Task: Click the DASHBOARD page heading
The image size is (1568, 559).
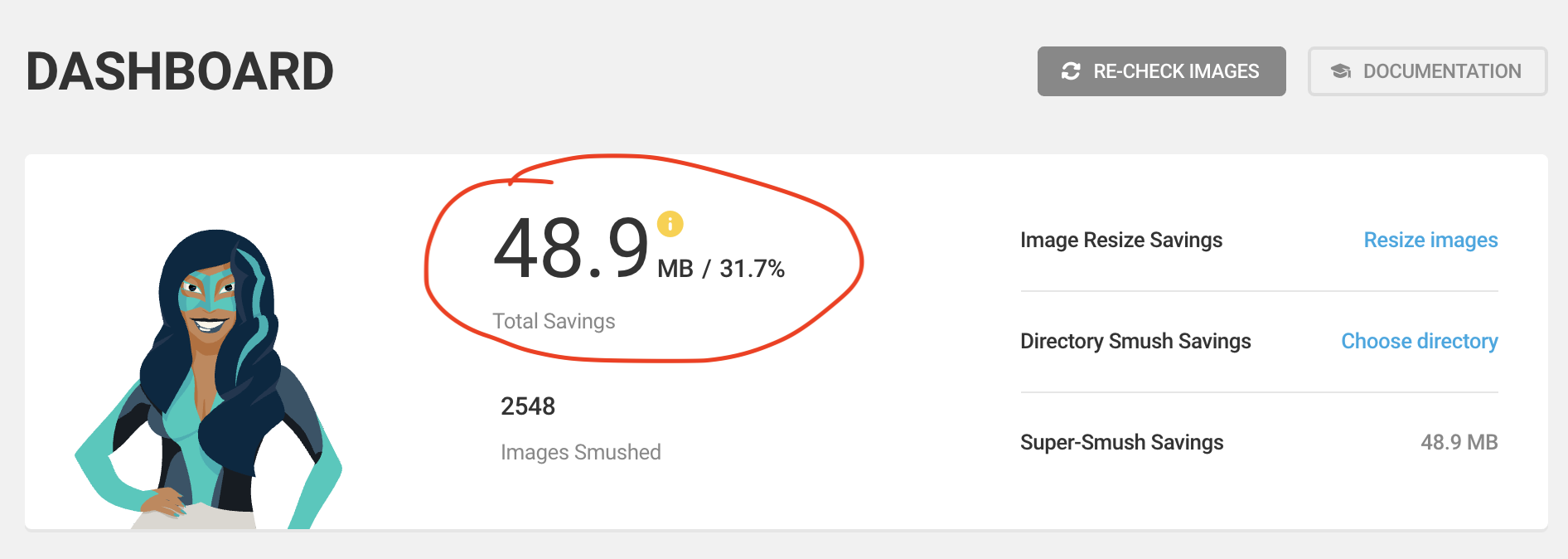Action: (180, 71)
